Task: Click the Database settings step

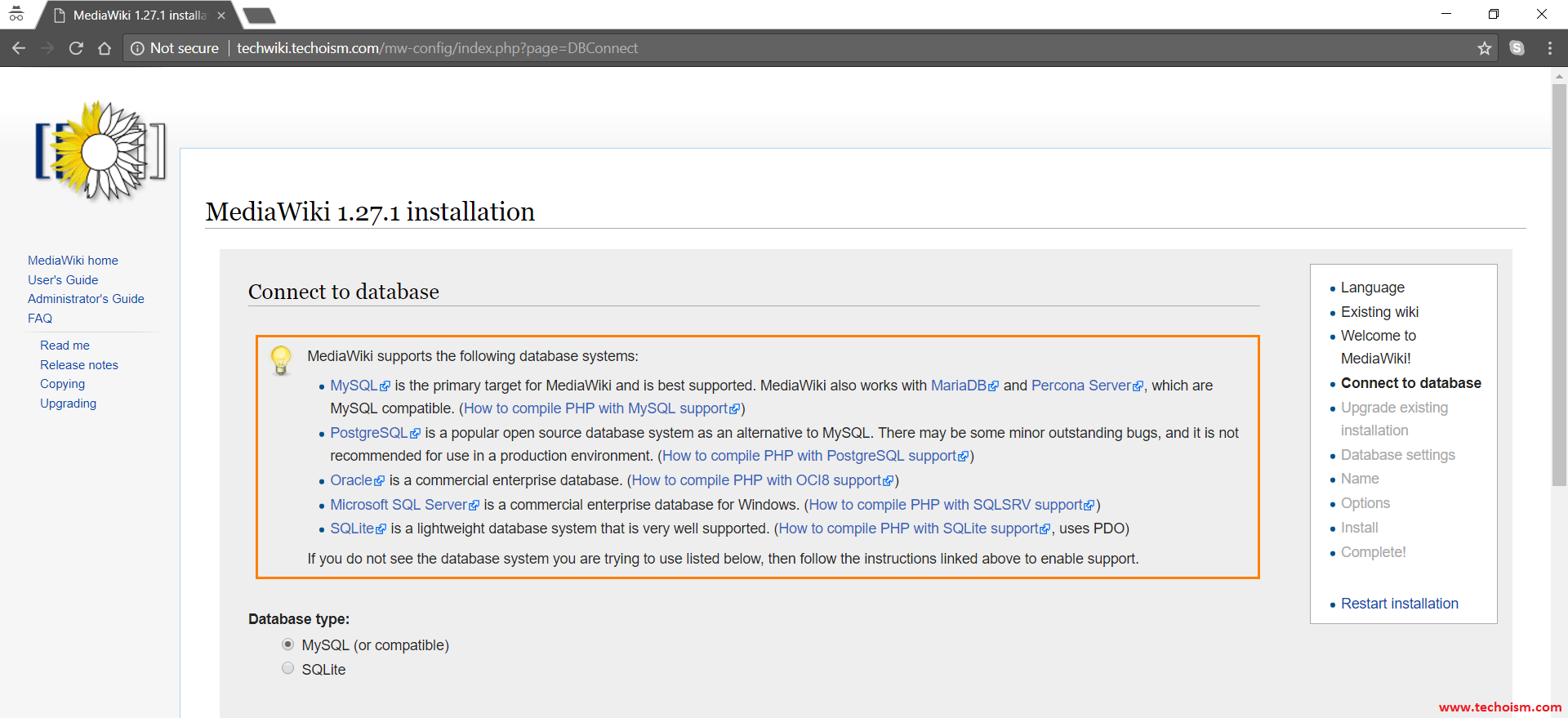Action: (x=1397, y=454)
